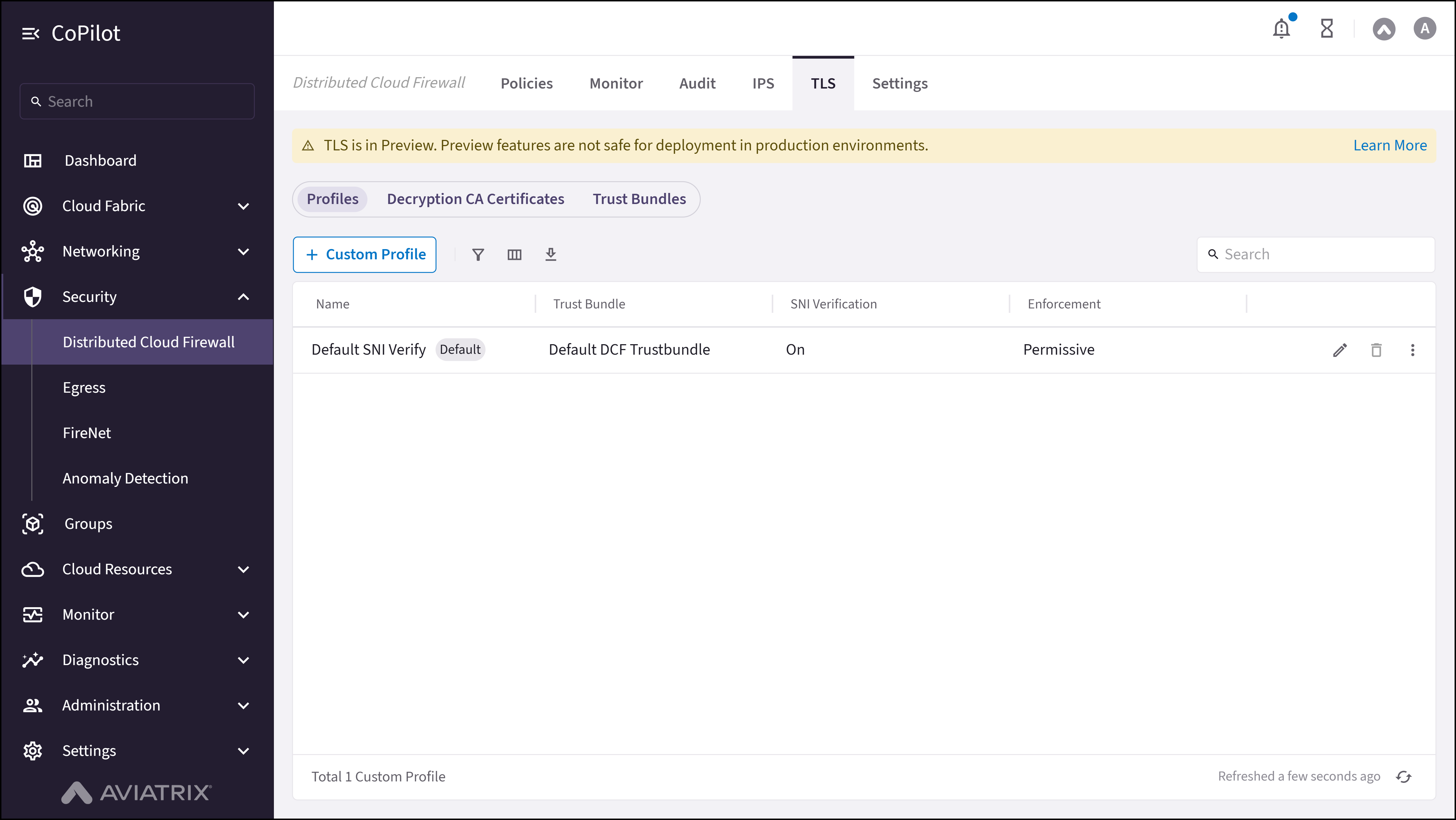Viewport: 1456px width, 820px height.
Task: Click the Security shield icon
Action: pos(33,297)
